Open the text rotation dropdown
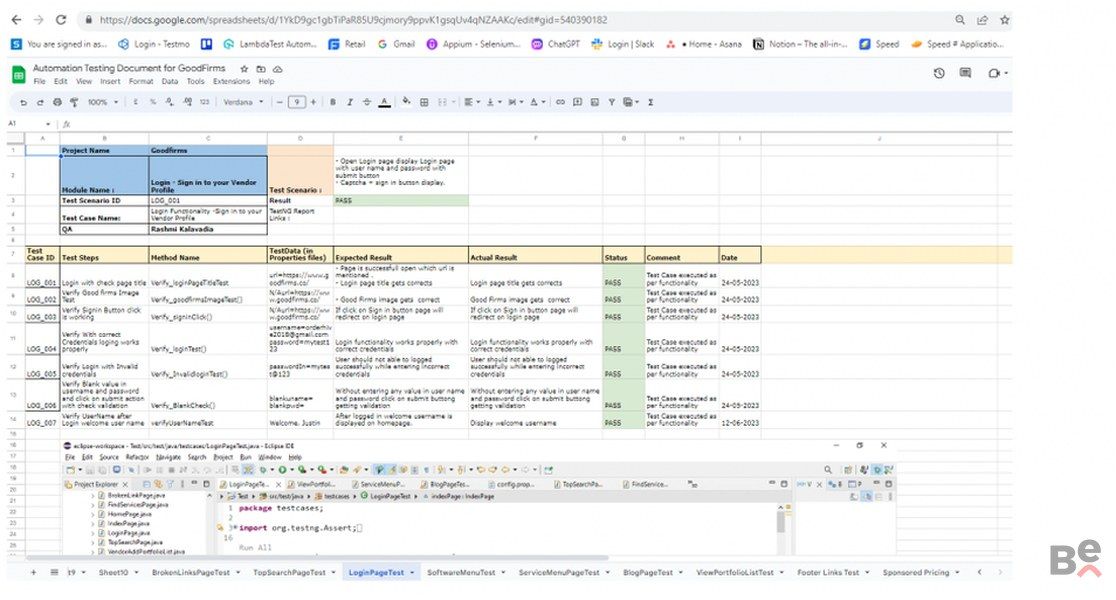The width and height of the screenshot is (1116, 600). coord(537,102)
